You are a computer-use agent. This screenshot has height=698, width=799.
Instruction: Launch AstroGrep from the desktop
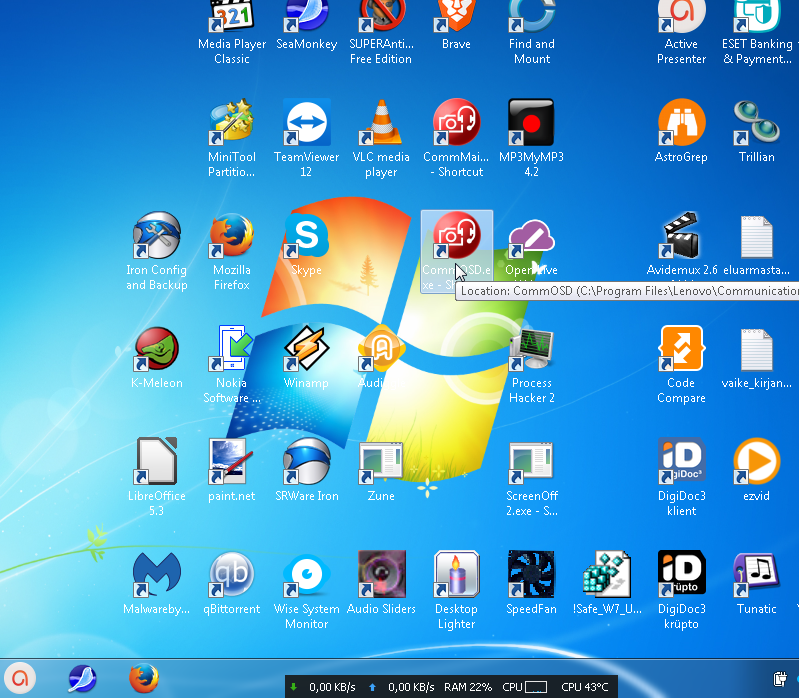click(x=681, y=122)
